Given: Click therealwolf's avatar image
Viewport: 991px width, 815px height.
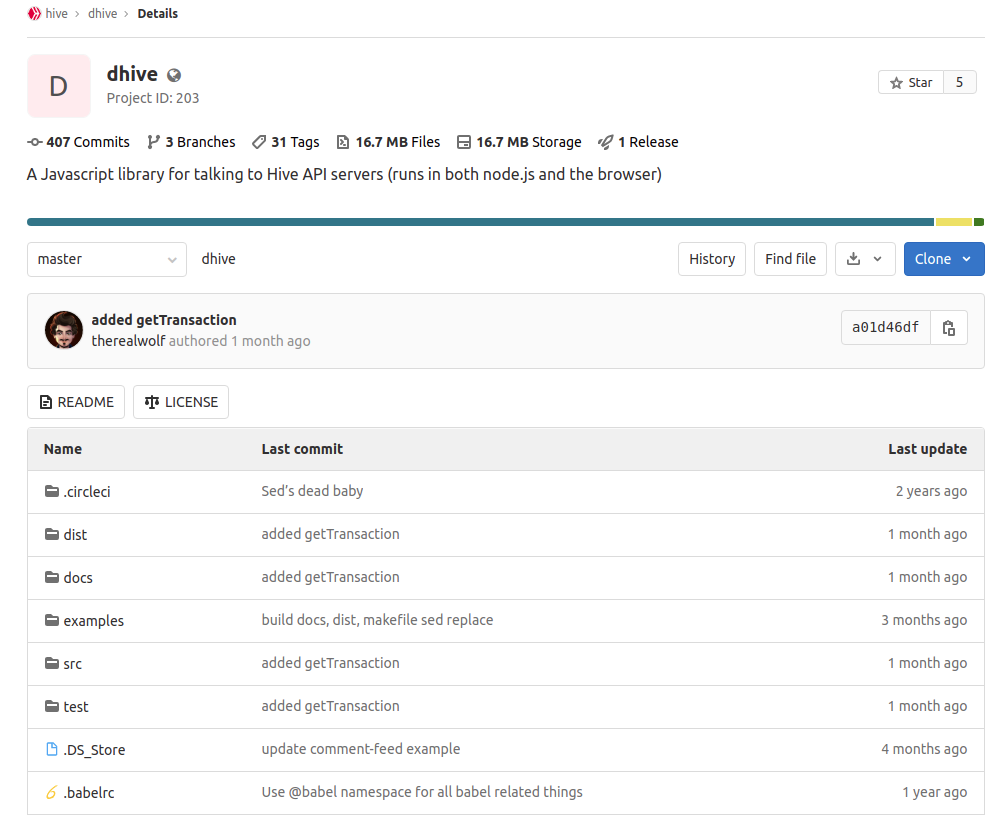Looking at the screenshot, I should point(64,330).
